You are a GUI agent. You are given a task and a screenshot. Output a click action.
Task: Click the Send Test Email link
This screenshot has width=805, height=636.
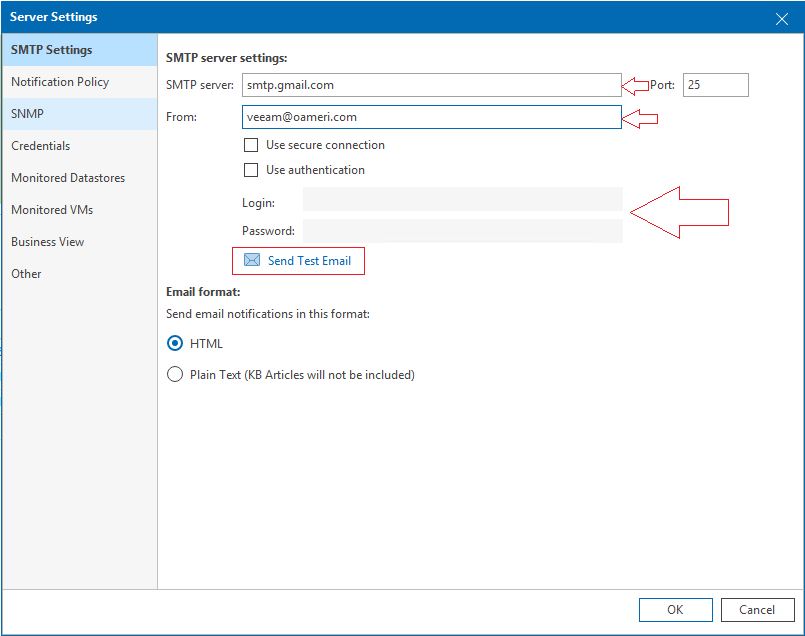pyautogui.click(x=309, y=261)
